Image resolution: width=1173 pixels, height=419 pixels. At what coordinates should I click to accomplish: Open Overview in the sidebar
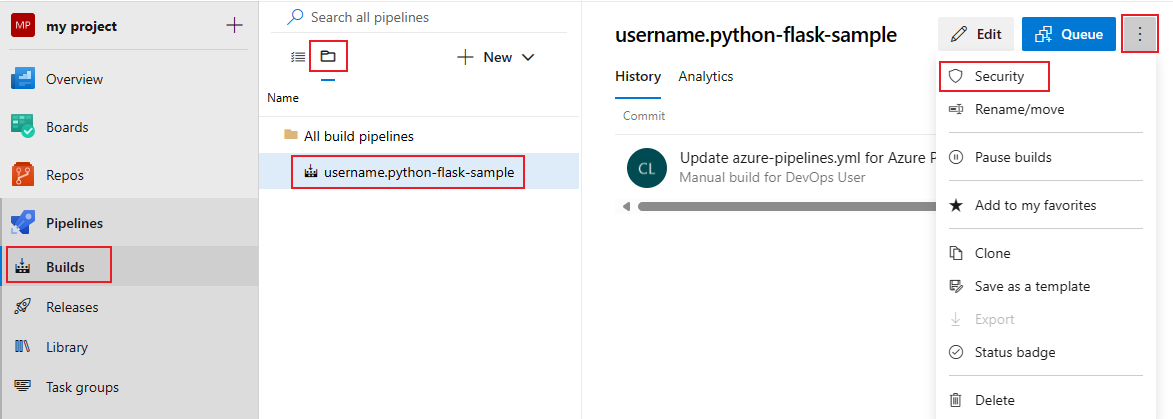tap(74, 79)
